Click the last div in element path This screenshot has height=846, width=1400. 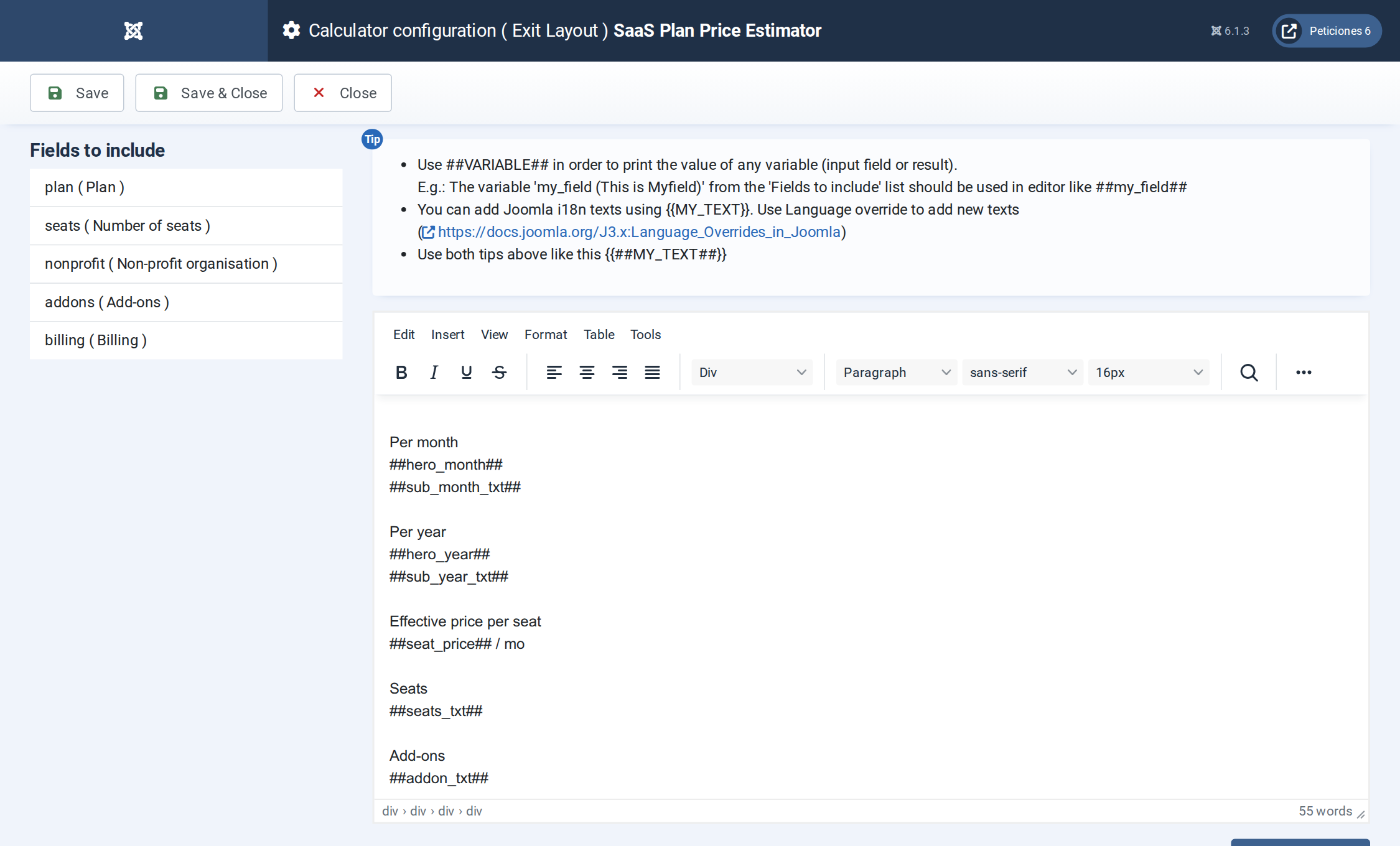pos(474,811)
